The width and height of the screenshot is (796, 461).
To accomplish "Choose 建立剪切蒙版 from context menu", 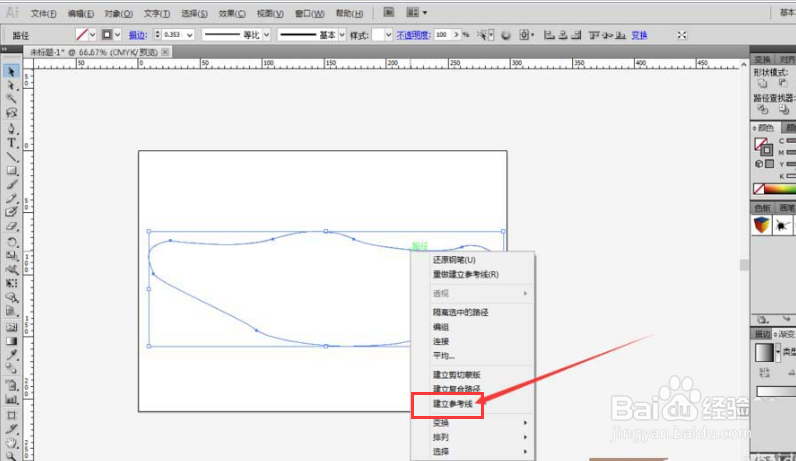I will click(456, 375).
